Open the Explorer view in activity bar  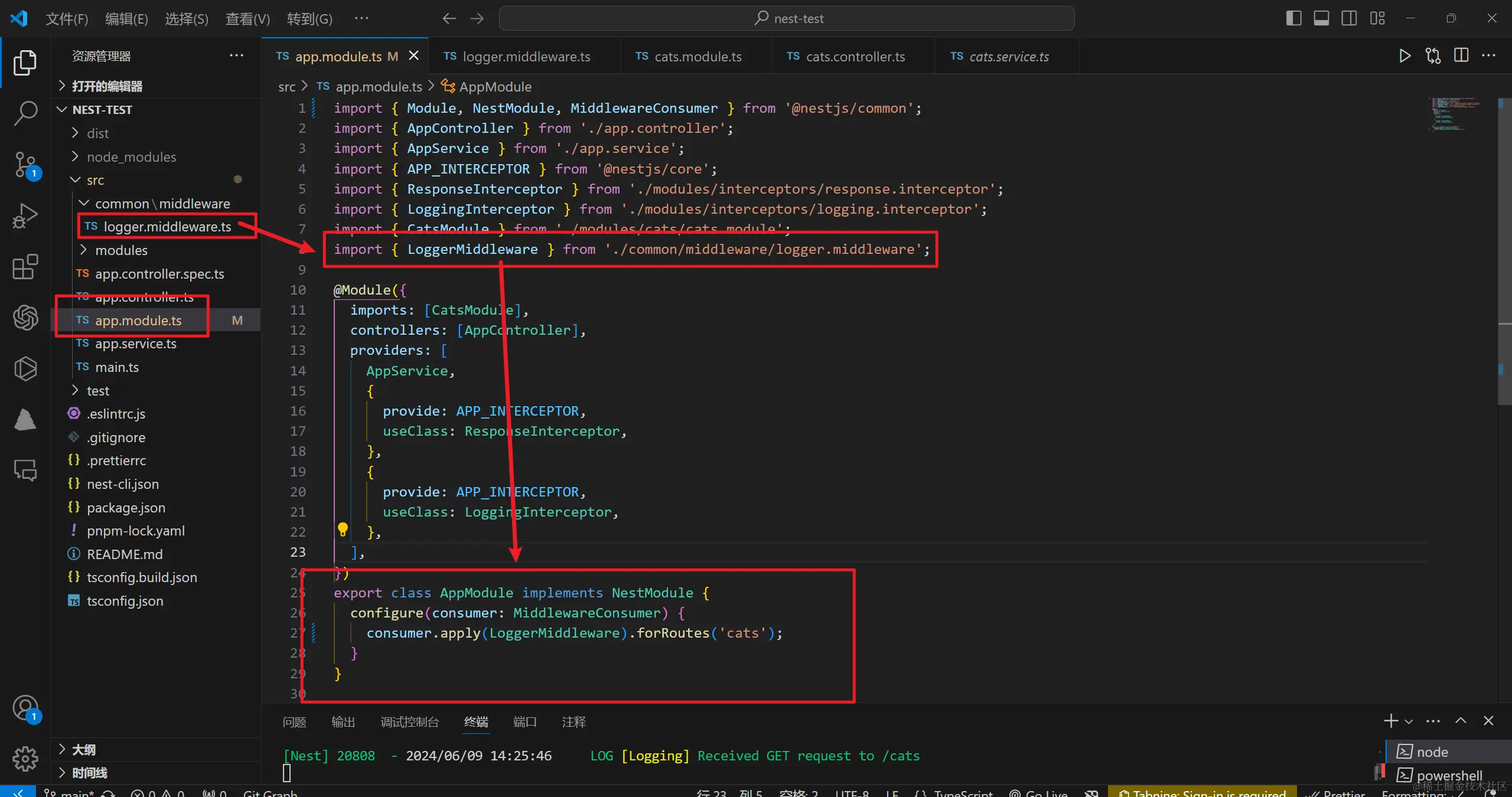tap(25, 63)
